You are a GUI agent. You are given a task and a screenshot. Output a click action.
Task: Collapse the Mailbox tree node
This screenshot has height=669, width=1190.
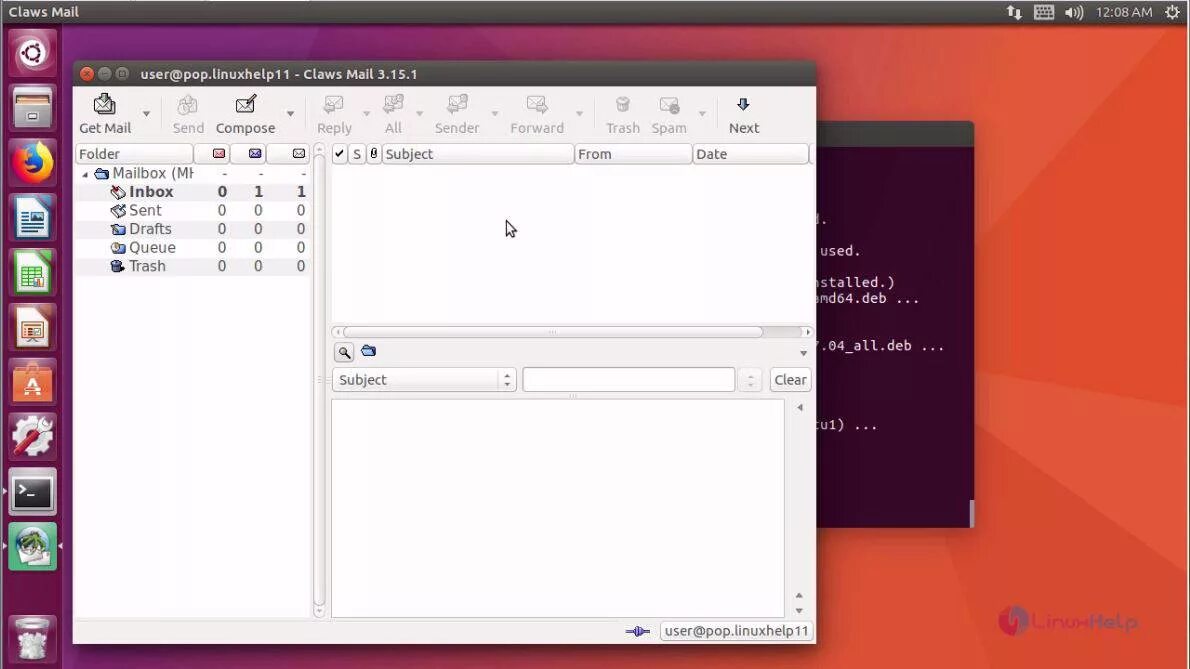(x=85, y=174)
